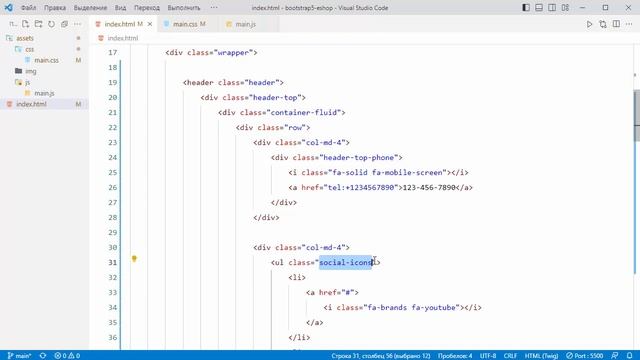Open the Выполнить menu

[x=184, y=8]
